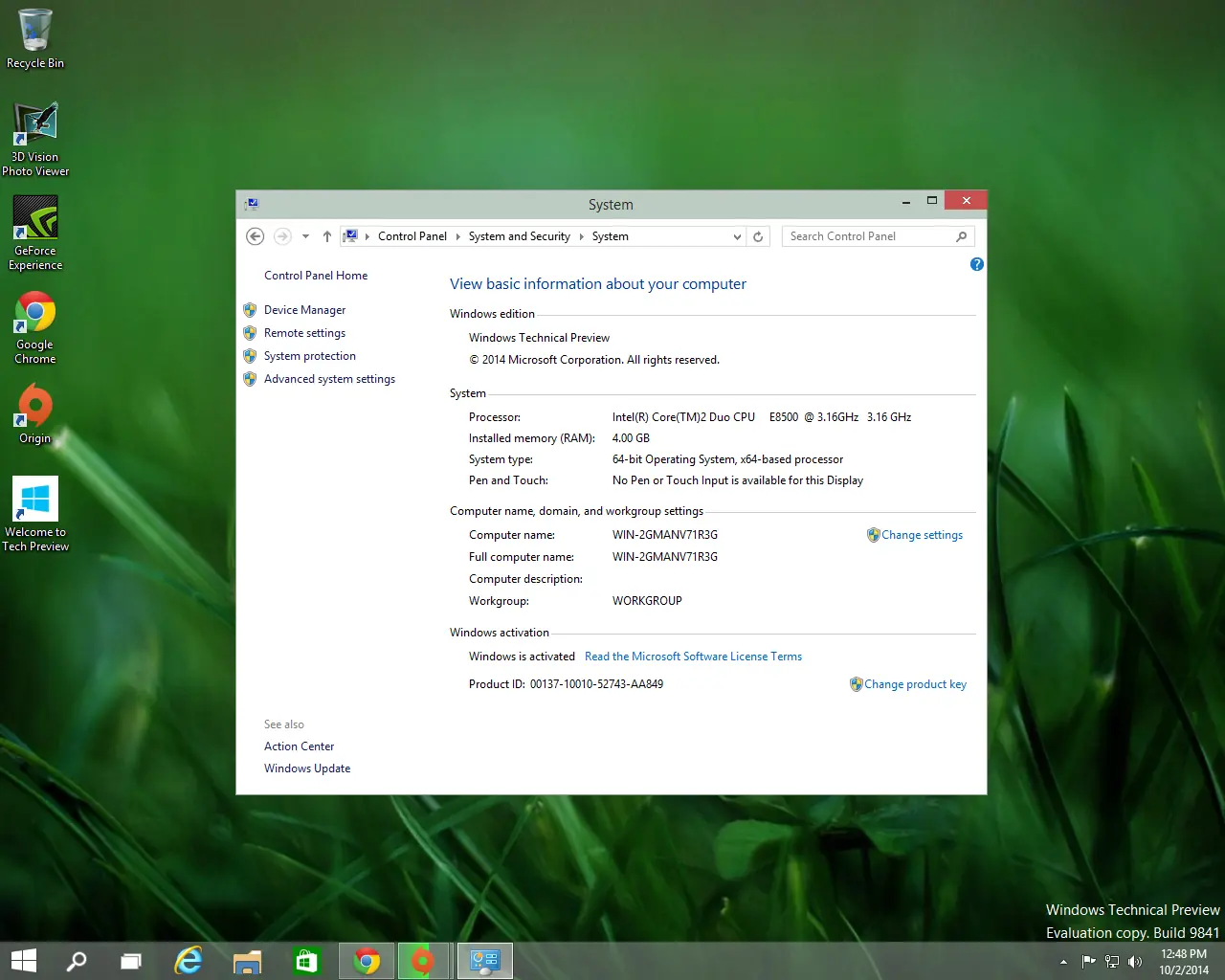Open Windows Update link
Screen dimensions: 1225x980
pos(307,768)
